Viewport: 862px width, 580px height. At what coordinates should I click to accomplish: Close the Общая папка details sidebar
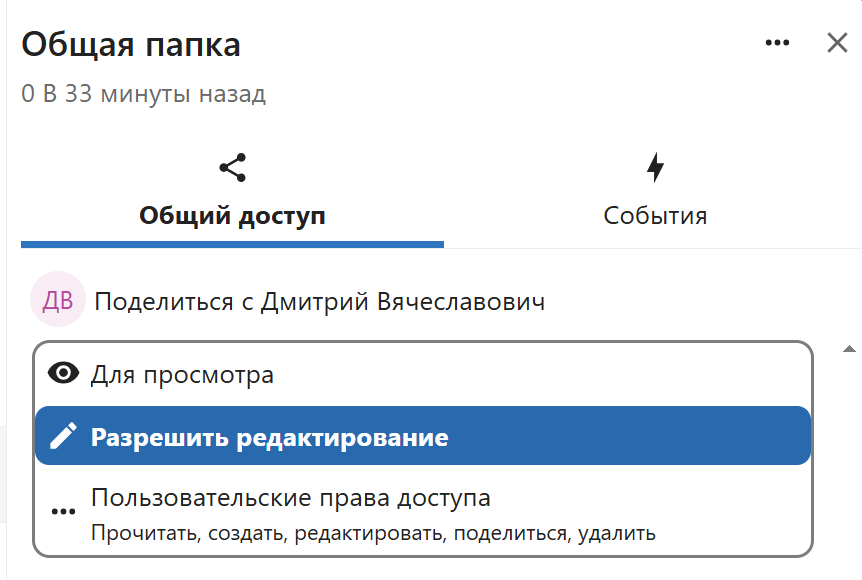(x=837, y=43)
